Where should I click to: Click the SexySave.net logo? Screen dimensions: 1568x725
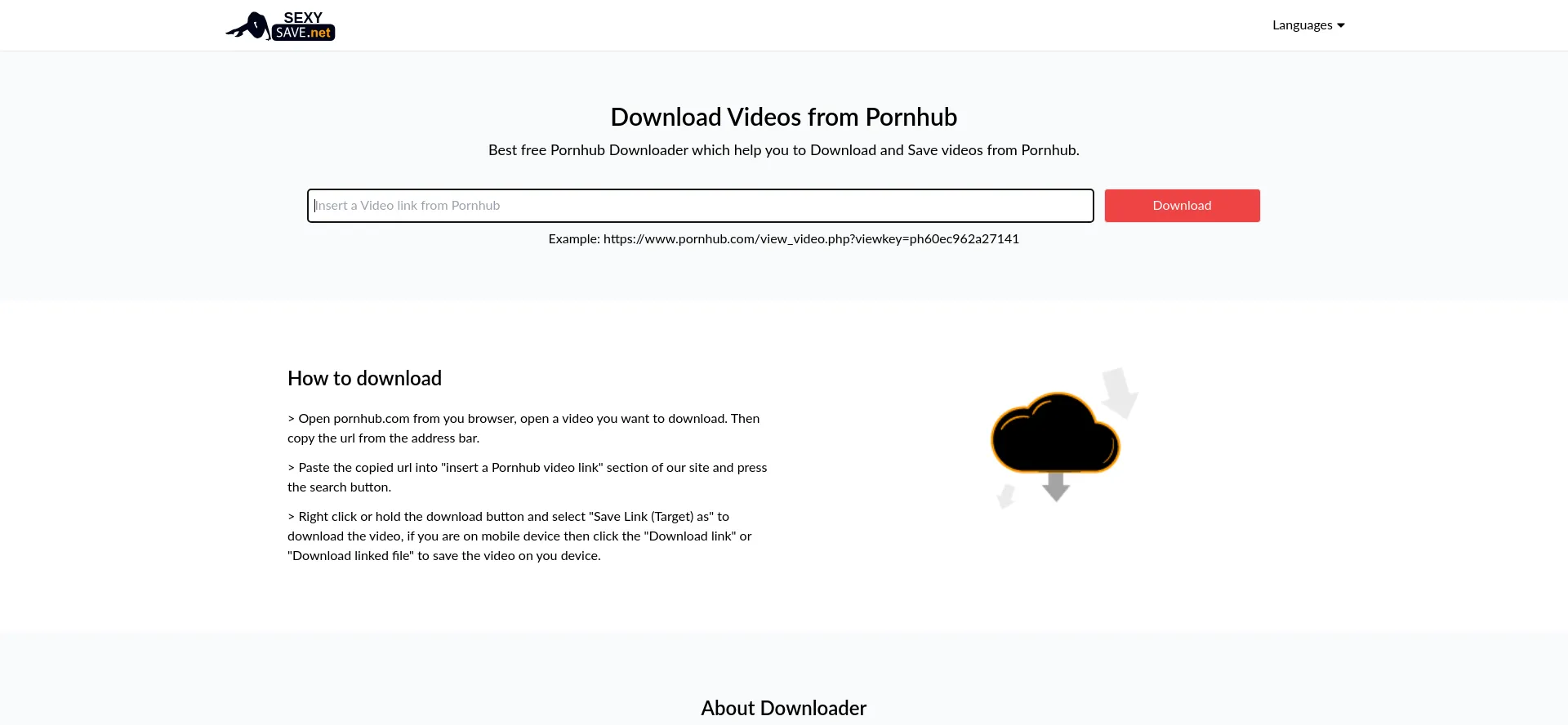(x=280, y=25)
